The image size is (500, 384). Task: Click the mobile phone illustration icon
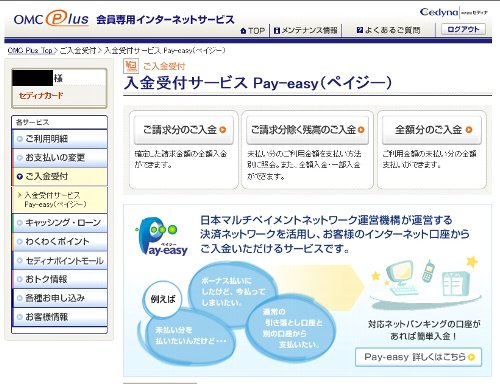pyautogui.click(x=428, y=271)
